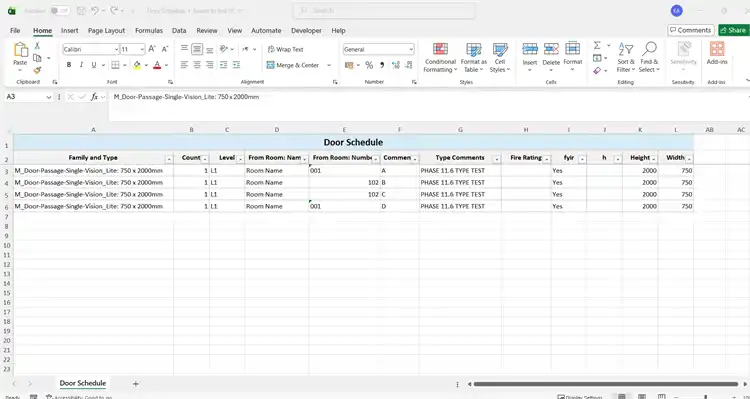Open filter dropdown for Fire Rating column
The height and width of the screenshot is (399, 750).
(546, 159)
